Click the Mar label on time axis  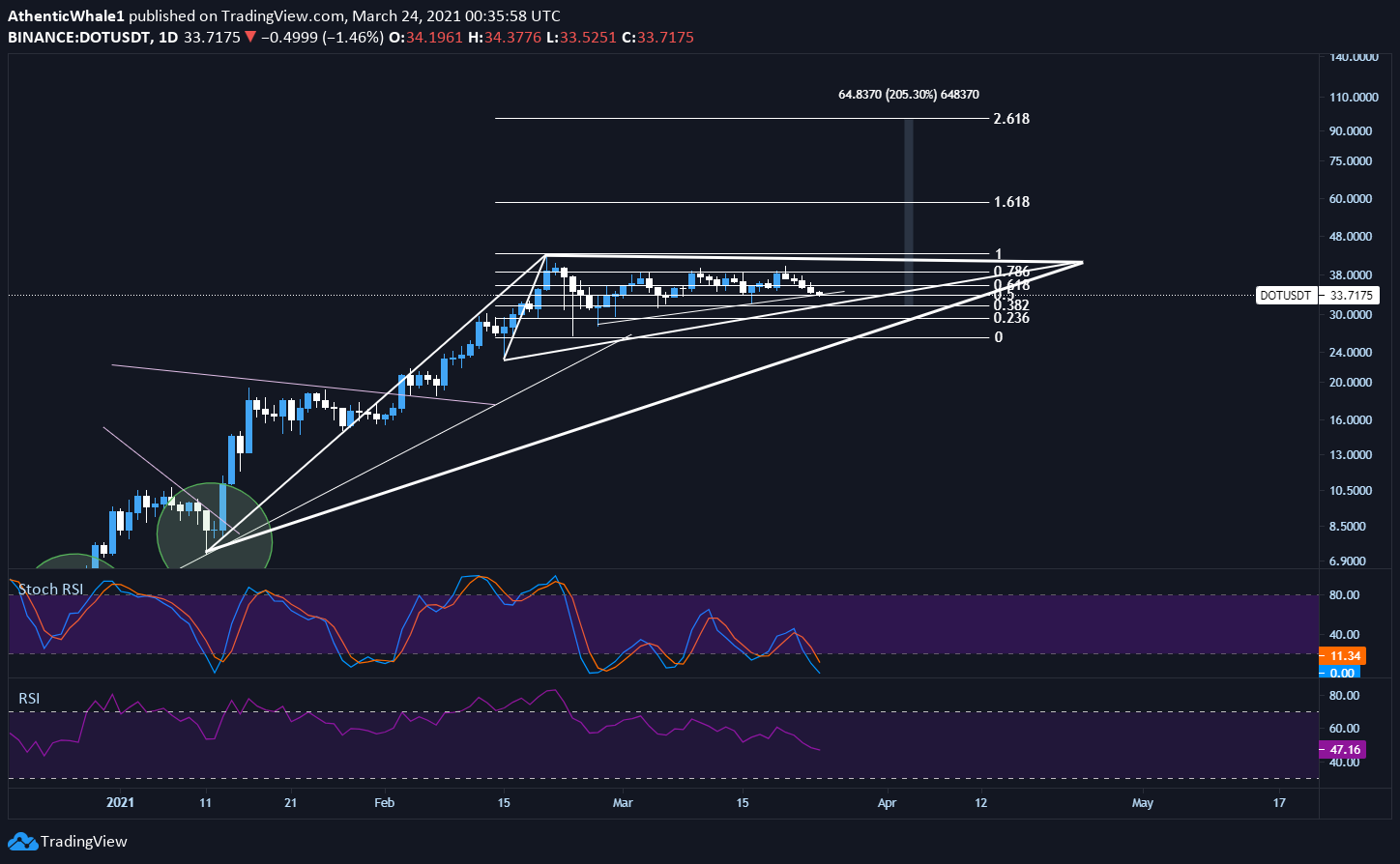coord(624,802)
